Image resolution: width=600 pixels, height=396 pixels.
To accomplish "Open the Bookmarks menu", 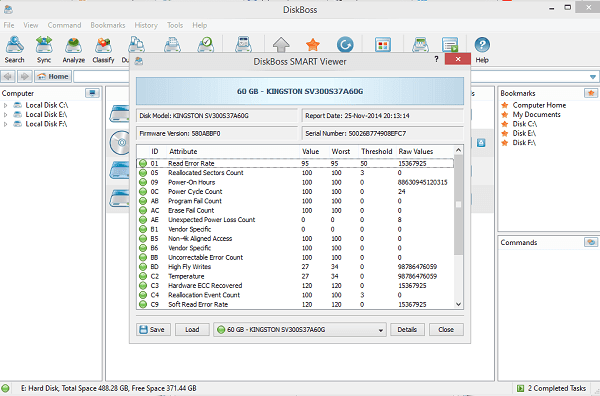I will pyautogui.click(x=108, y=25).
